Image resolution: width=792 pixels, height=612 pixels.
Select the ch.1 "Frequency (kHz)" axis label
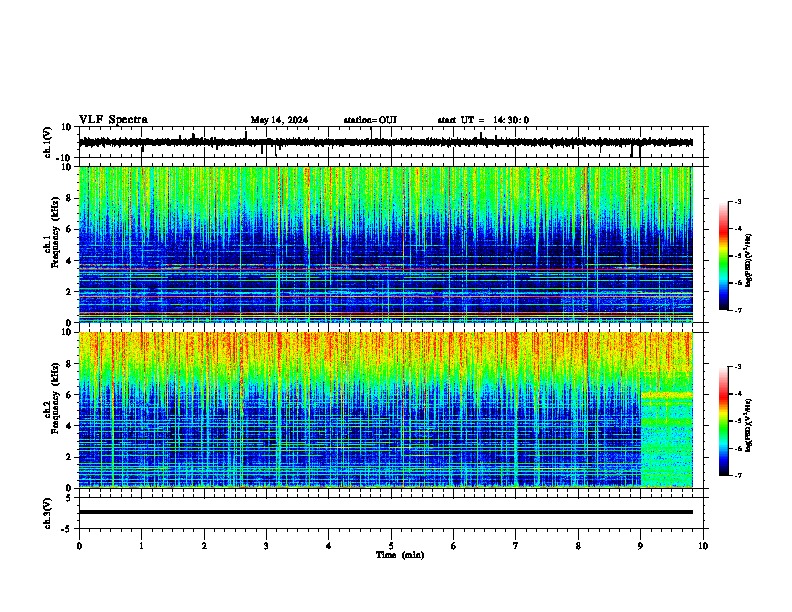pyautogui.click(x=55, y=232)
